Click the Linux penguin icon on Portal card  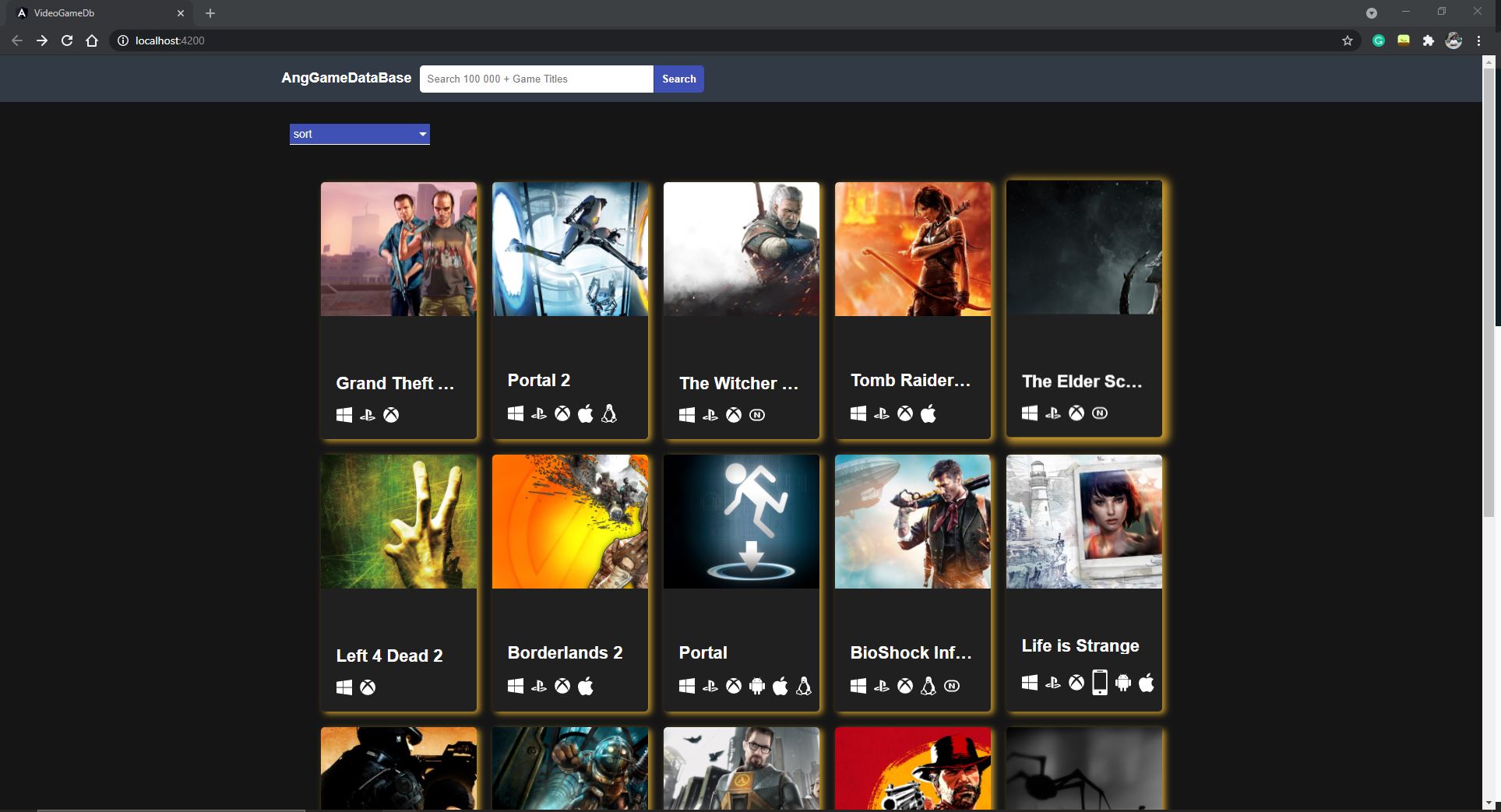tap(804, 686)
